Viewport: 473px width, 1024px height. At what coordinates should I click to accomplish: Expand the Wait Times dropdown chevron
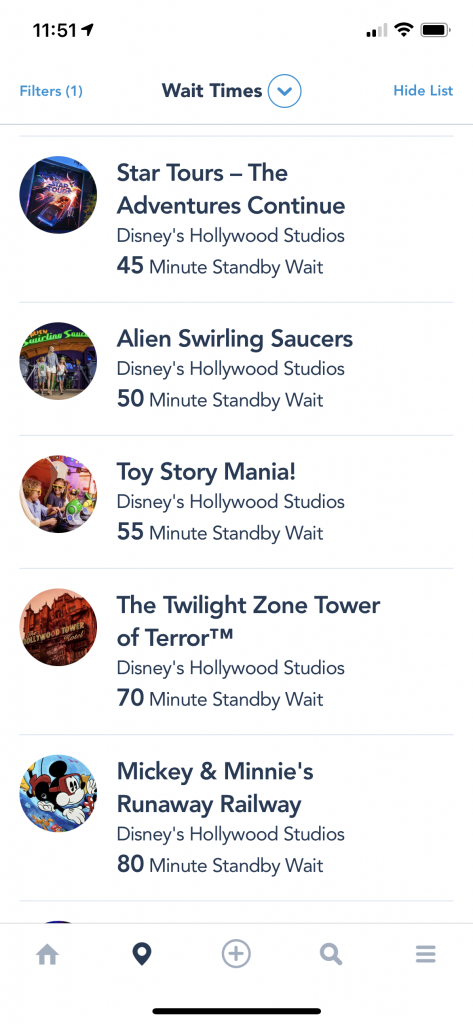point(284,91)
